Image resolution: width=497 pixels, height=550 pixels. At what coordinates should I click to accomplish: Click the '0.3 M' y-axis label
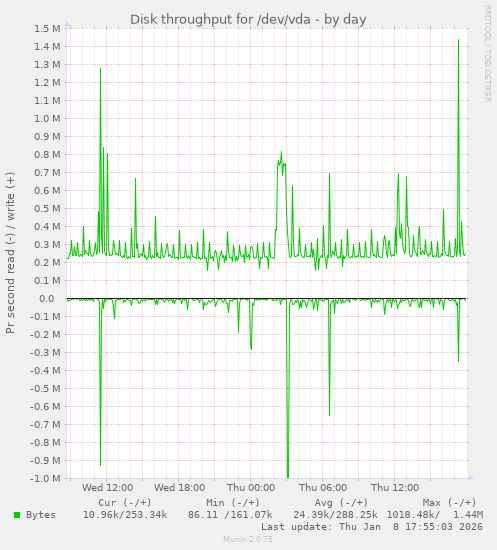[x=47, y=244]
